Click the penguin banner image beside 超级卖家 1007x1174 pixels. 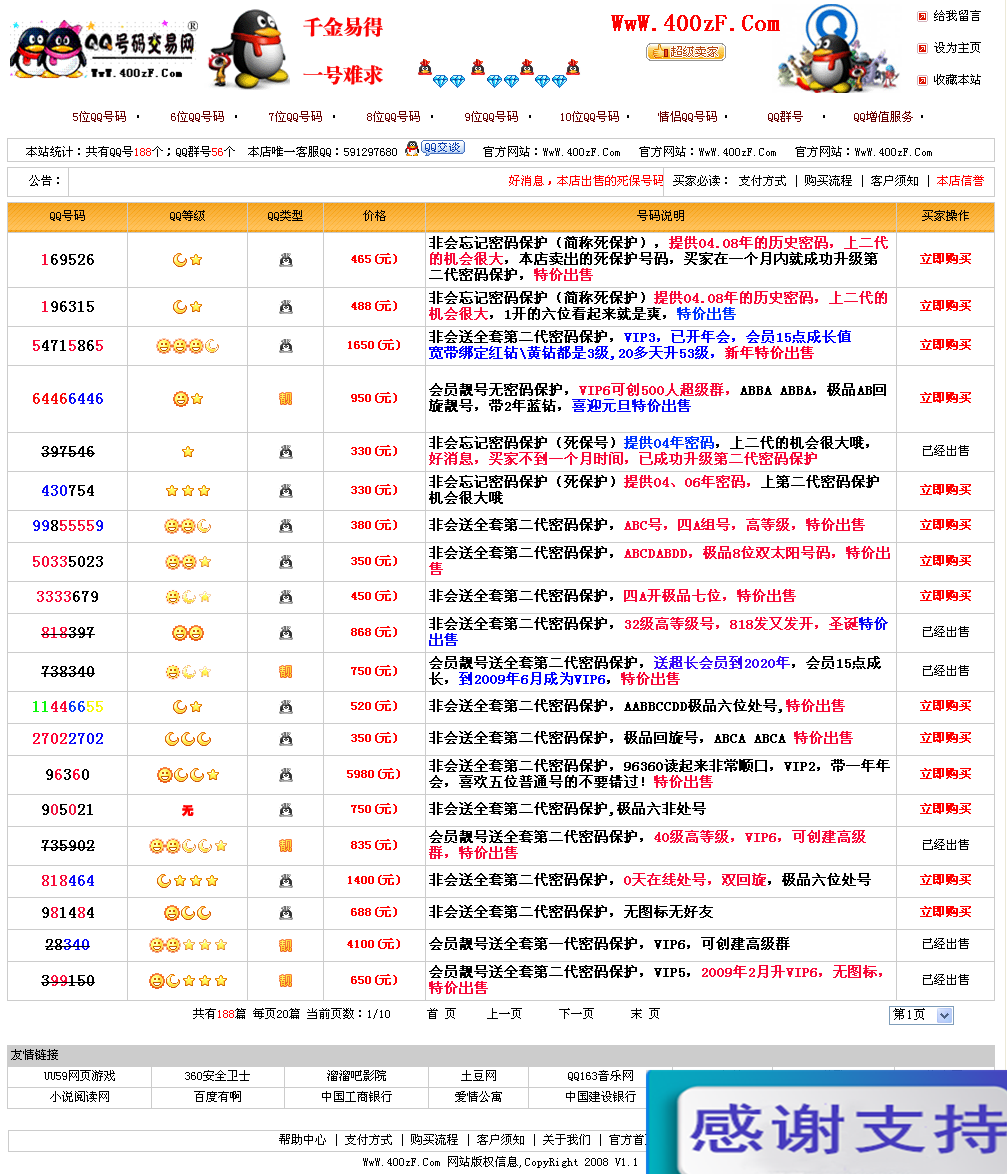(837, 49)
